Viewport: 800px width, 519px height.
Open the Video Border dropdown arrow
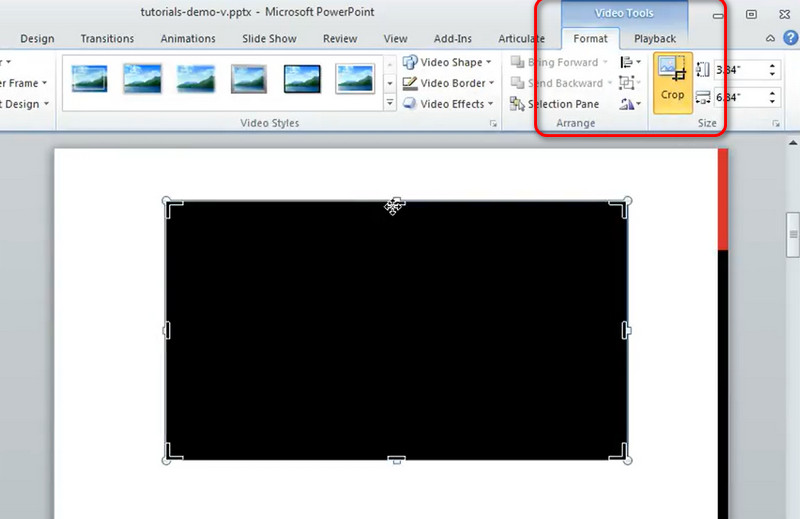[x=491, y=83]
